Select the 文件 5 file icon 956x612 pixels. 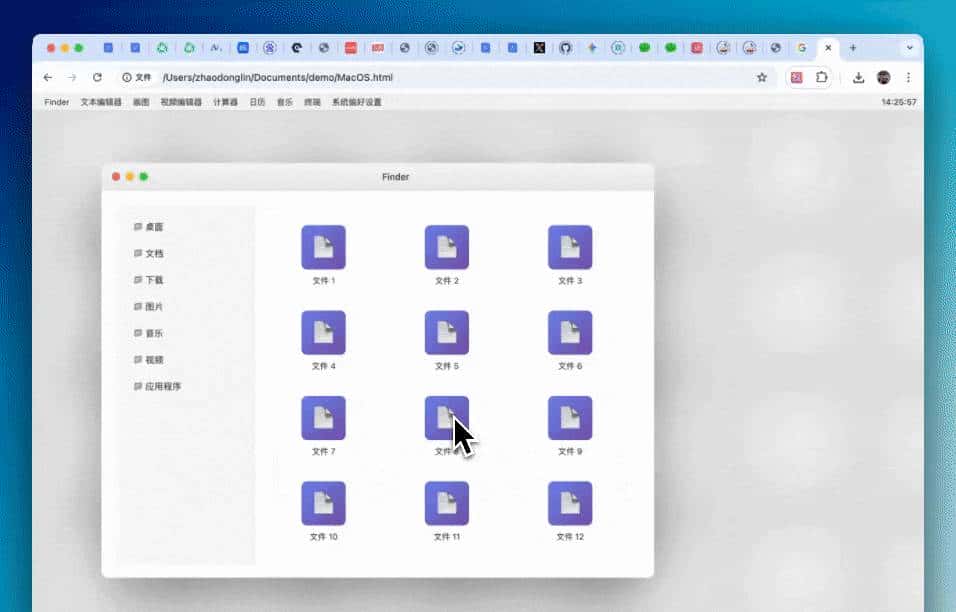coord(447,332)
